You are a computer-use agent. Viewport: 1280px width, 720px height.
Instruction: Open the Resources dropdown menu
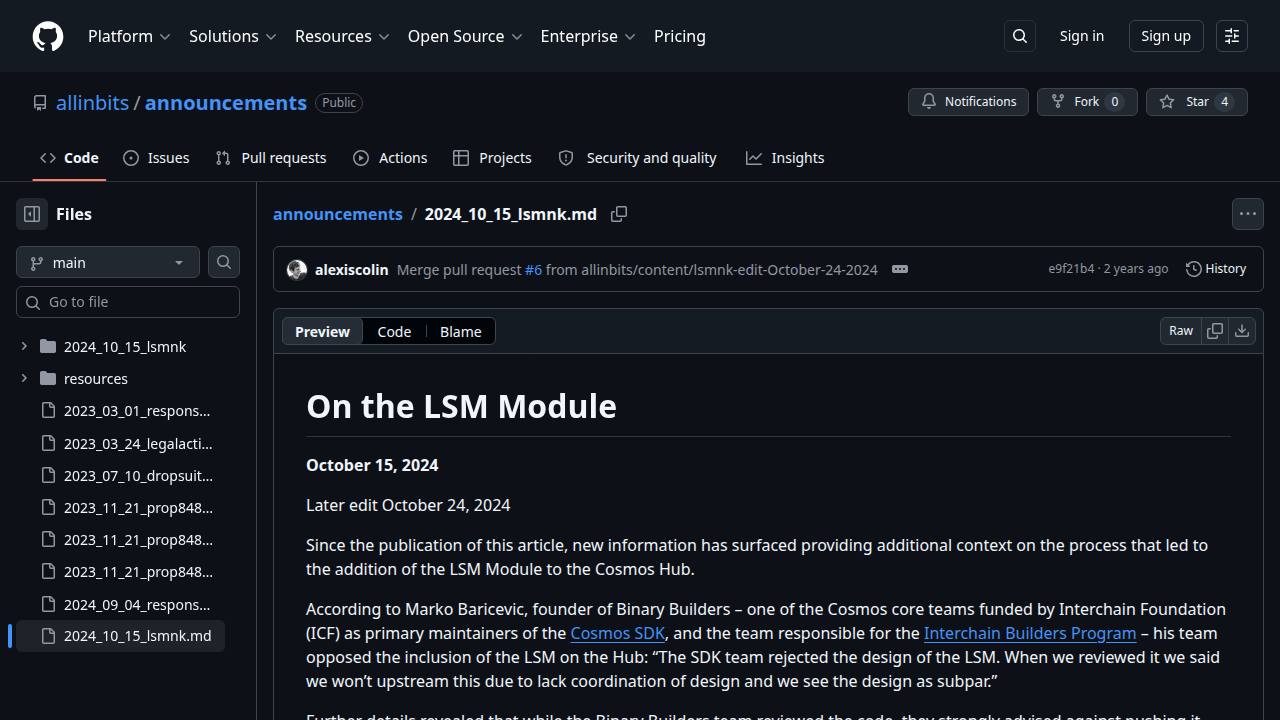(x=341, y=36)
